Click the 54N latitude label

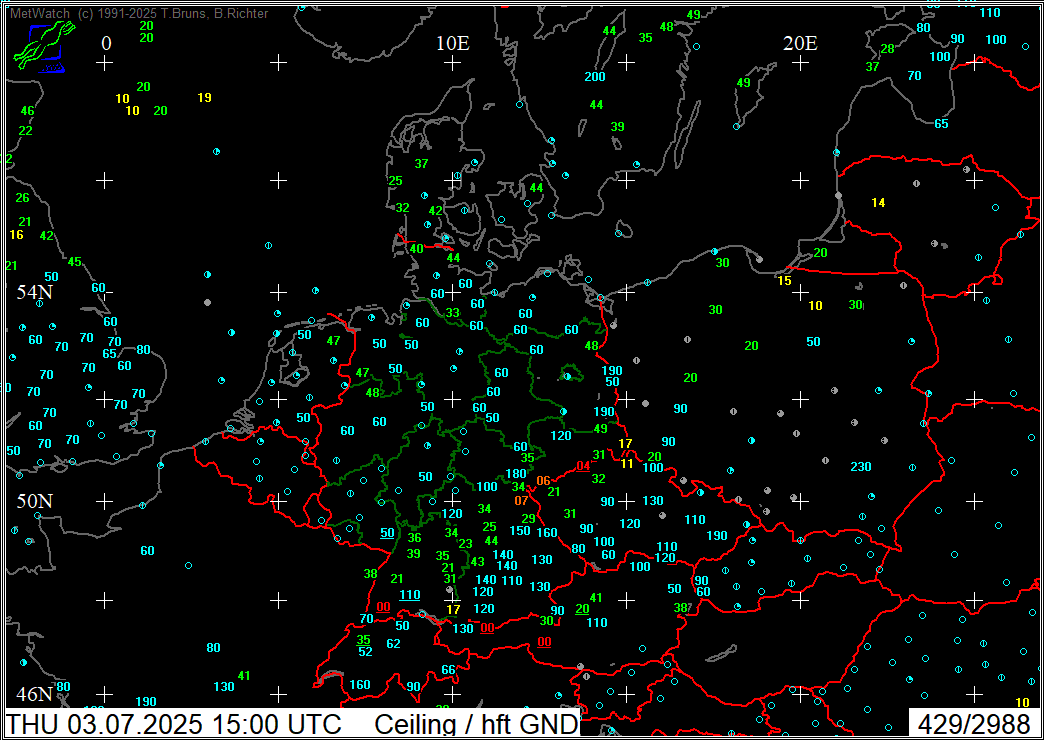[35, 292]
